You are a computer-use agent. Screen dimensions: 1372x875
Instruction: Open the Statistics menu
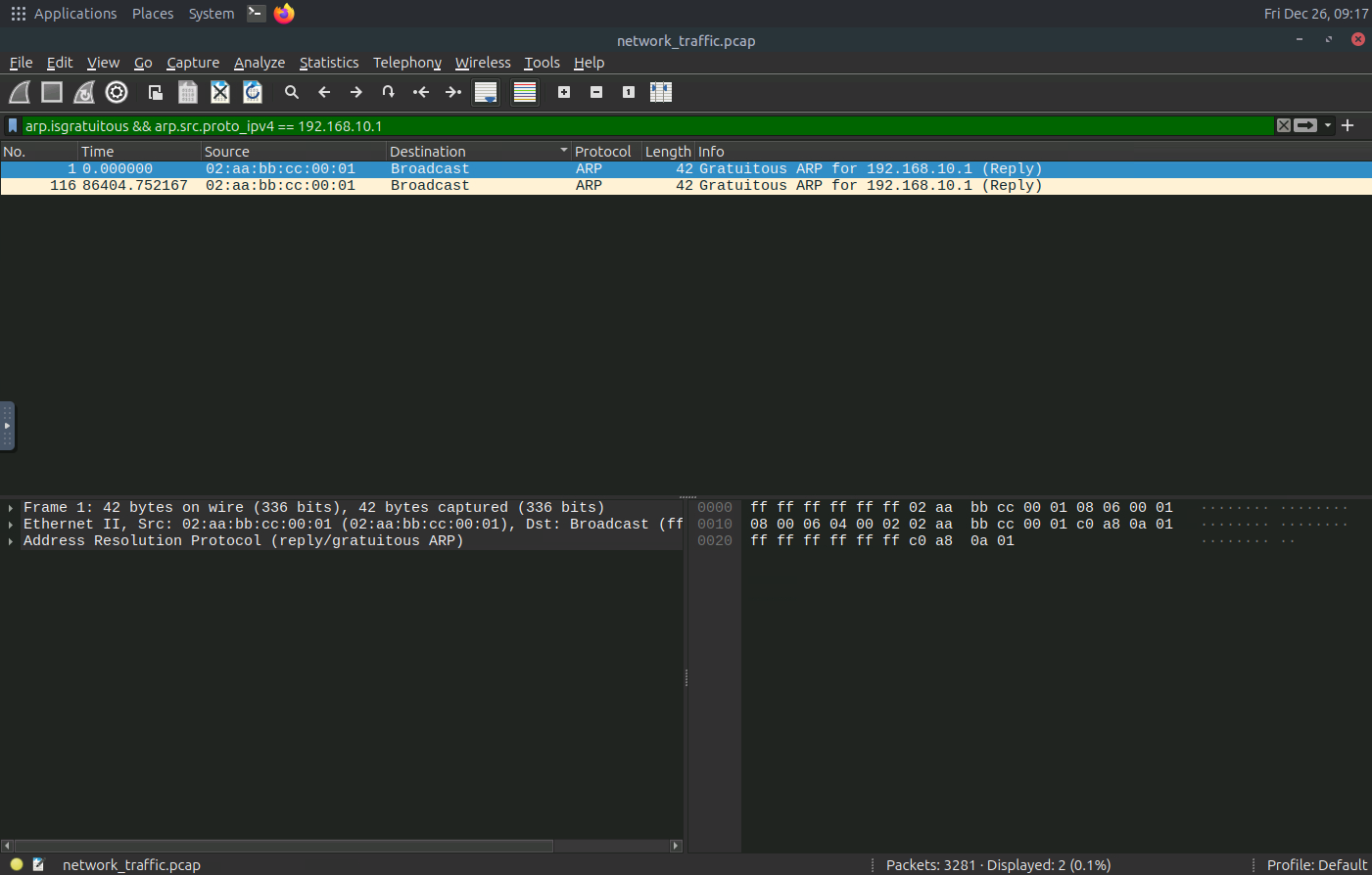[328, 63]
